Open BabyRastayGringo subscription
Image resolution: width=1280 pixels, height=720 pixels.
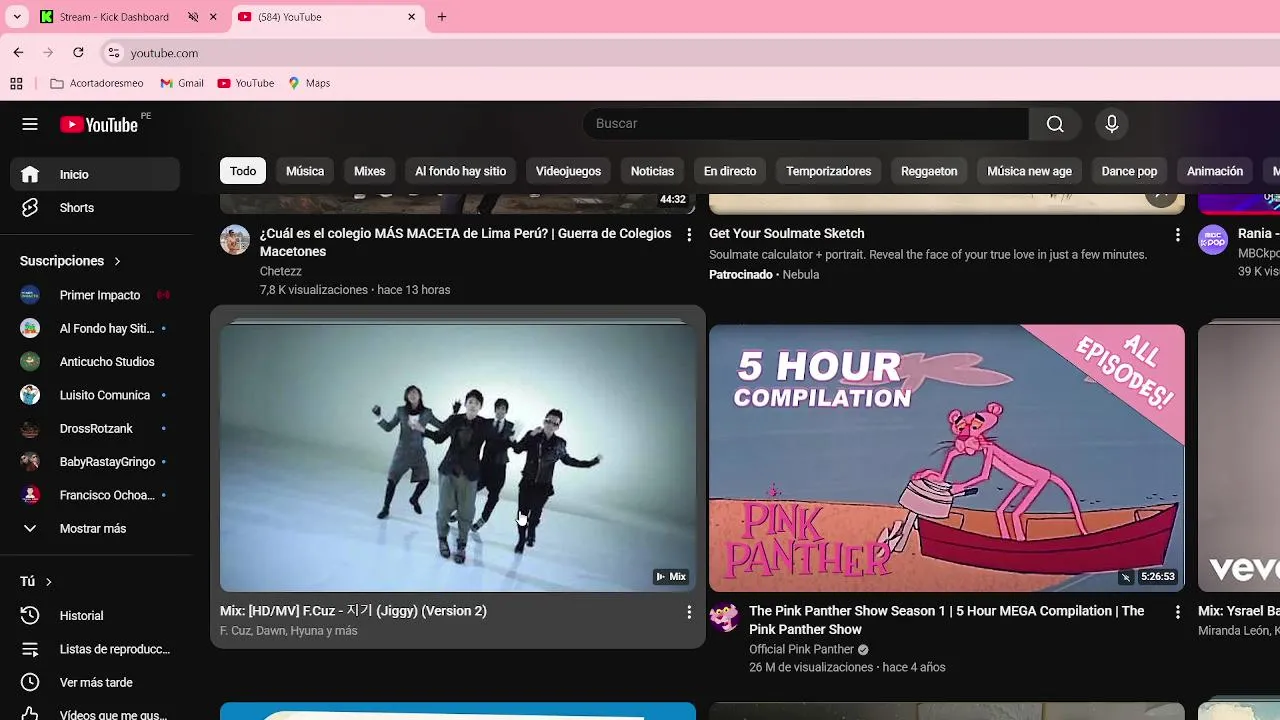[95, 462]
